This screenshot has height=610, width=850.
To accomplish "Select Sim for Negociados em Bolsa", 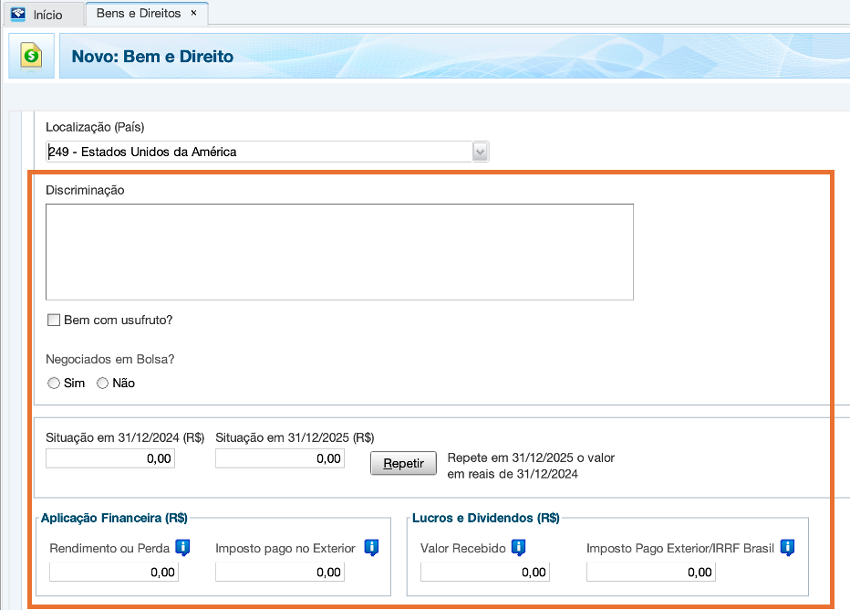I will pyautogui.click(x=54, y=383).
